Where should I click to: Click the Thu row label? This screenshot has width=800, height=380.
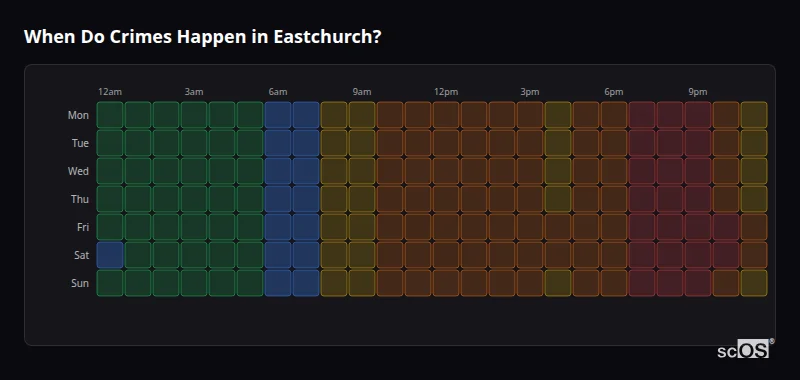(x=80, y=199)
